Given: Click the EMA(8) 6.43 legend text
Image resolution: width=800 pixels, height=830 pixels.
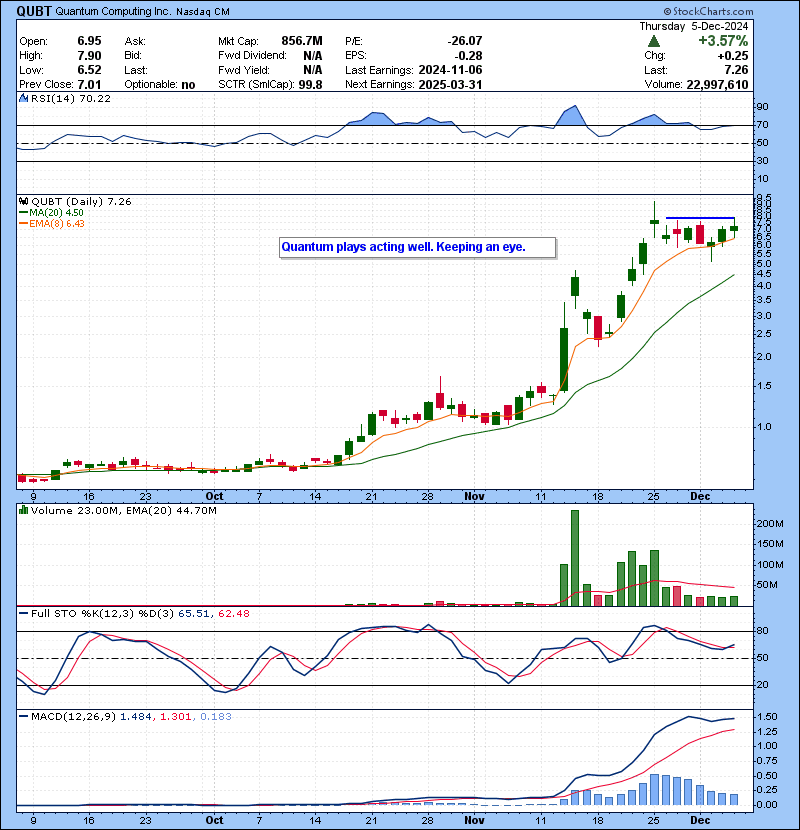Looking at the screenshot, I should (x=57, y=223).
